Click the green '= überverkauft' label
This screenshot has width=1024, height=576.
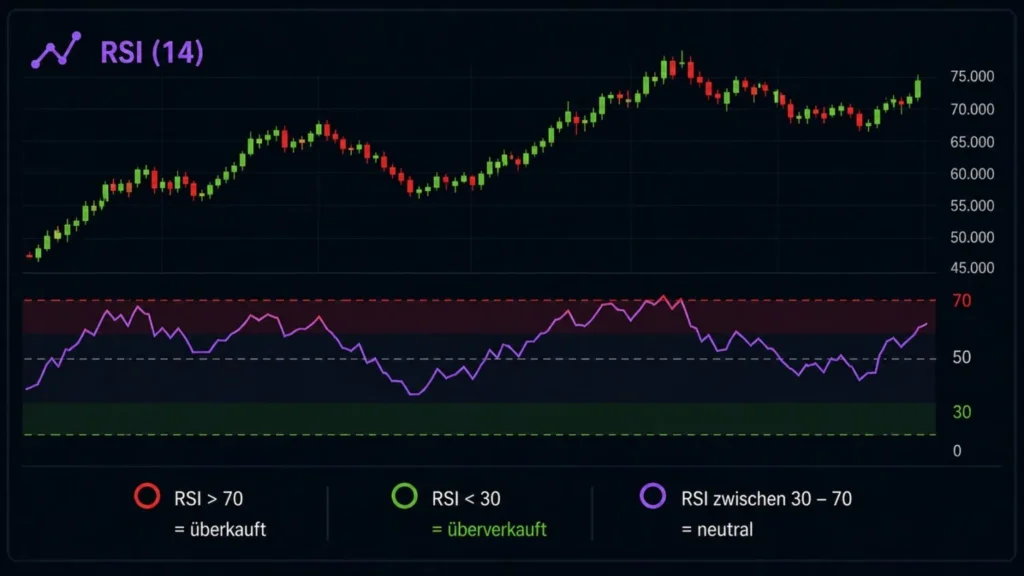point(489,529)
